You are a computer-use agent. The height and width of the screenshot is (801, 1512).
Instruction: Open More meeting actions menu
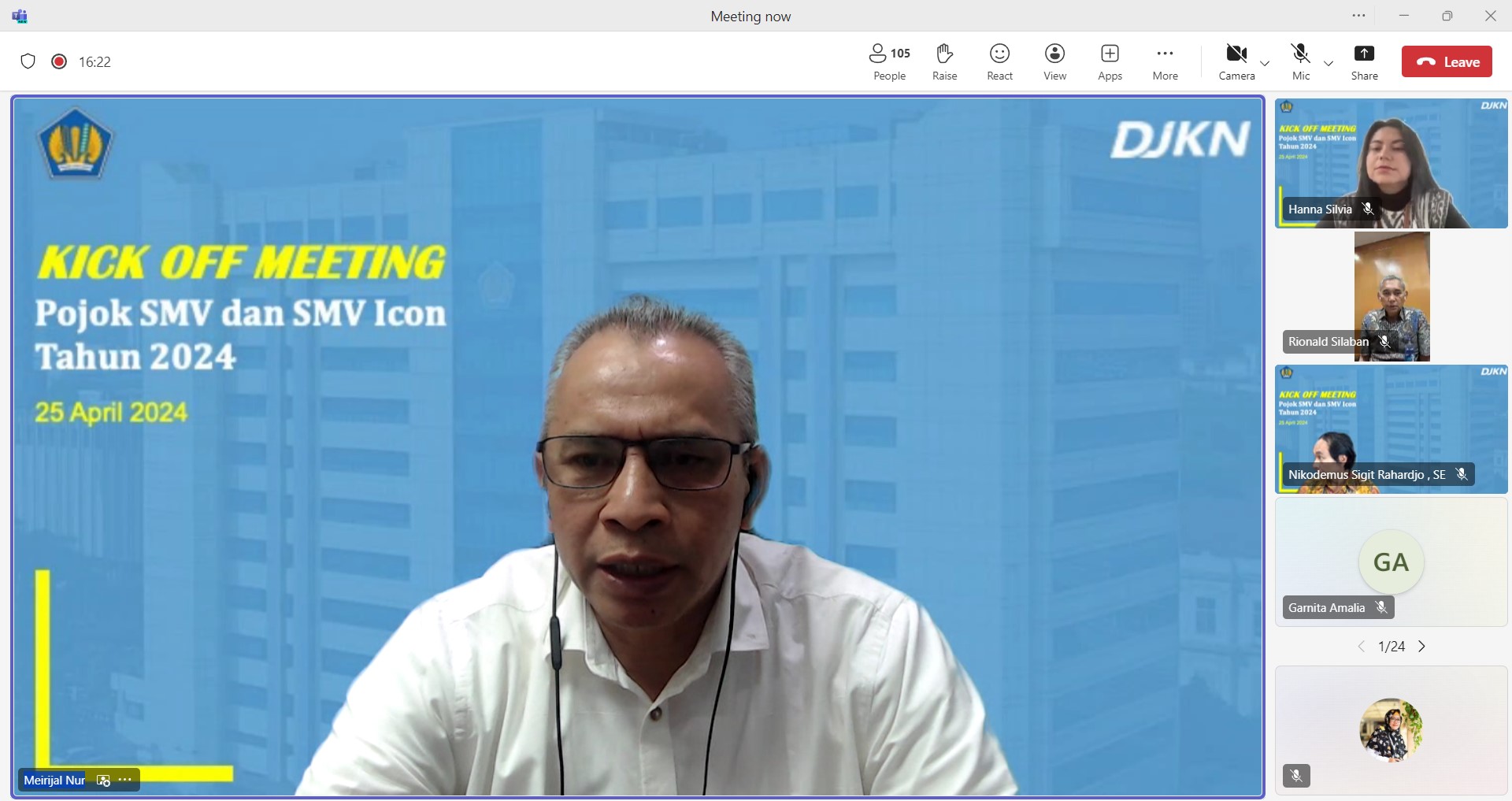1165,61
